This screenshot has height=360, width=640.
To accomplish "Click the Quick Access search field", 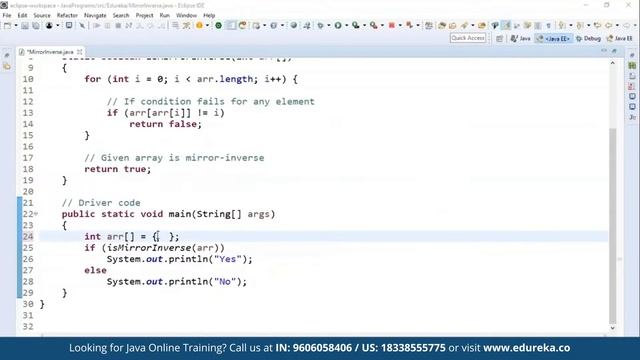I will tap(468, 38).
